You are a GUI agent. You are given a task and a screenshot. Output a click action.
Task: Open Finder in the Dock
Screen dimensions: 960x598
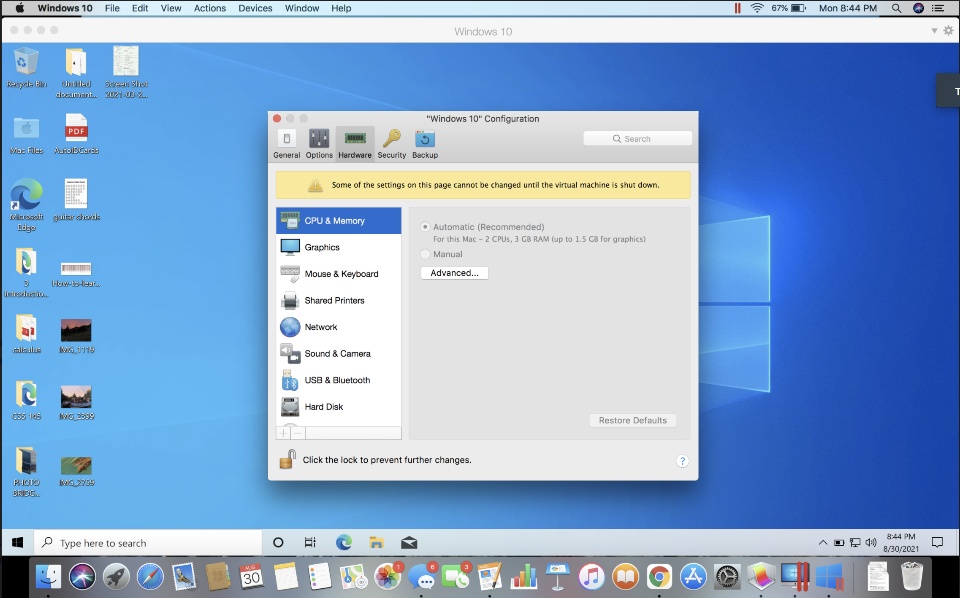pos(49,577)
